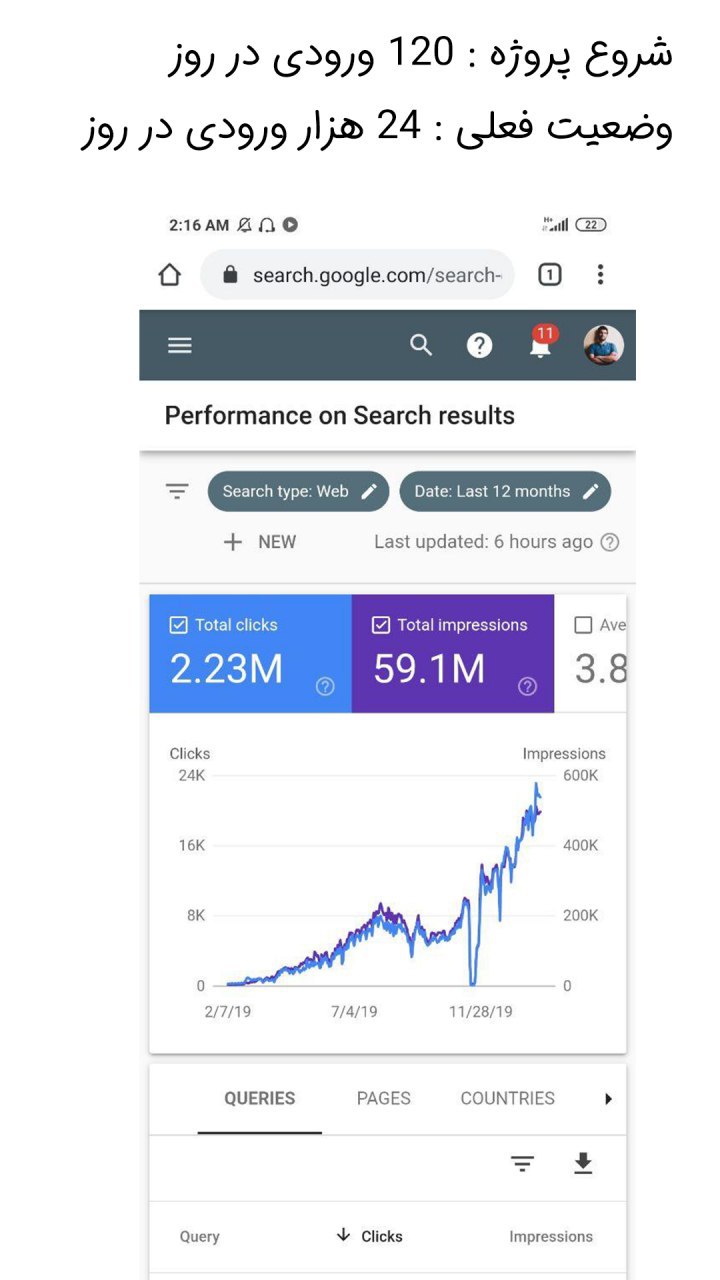Toggle the Total impressions checkbox

tap(381, 625)
